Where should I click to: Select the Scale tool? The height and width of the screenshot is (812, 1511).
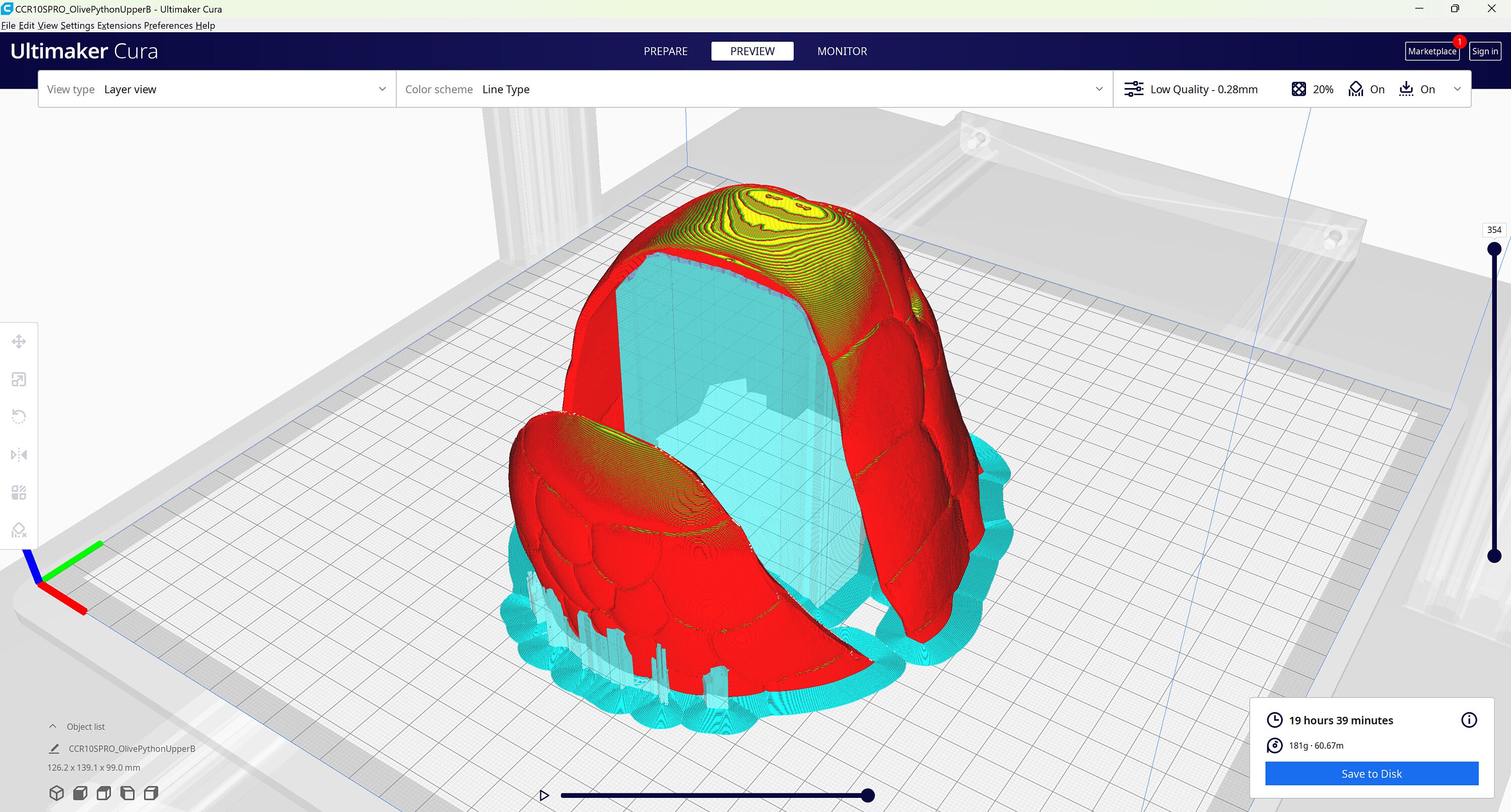19,380
